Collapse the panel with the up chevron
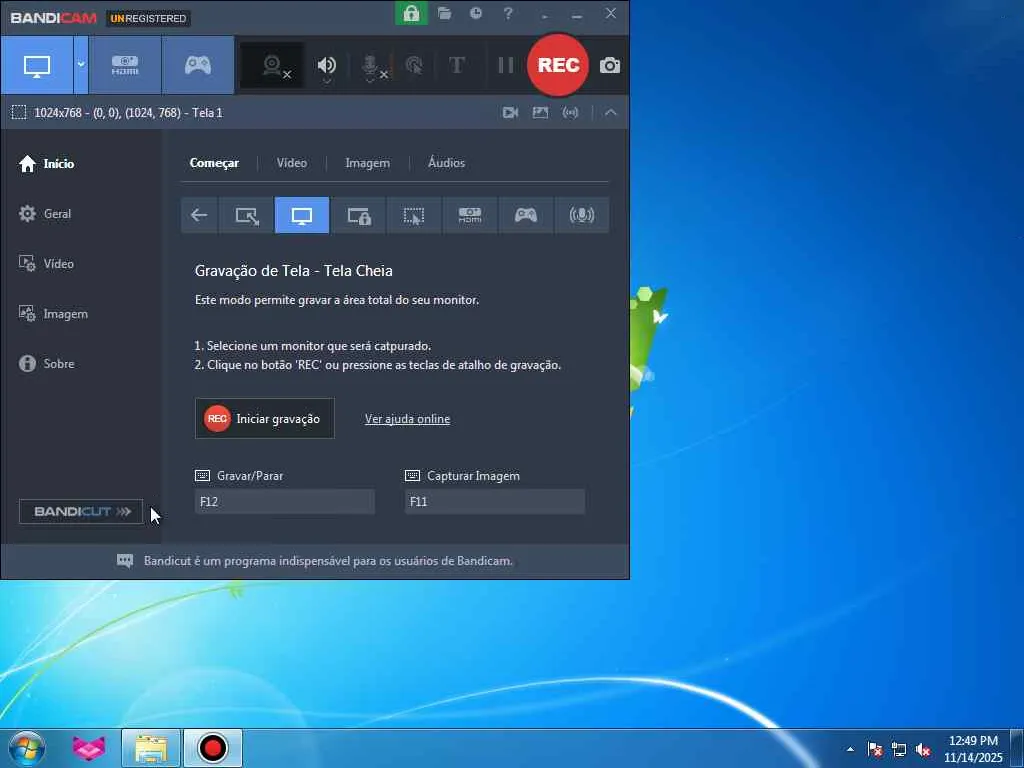 (x=611, y=112)
